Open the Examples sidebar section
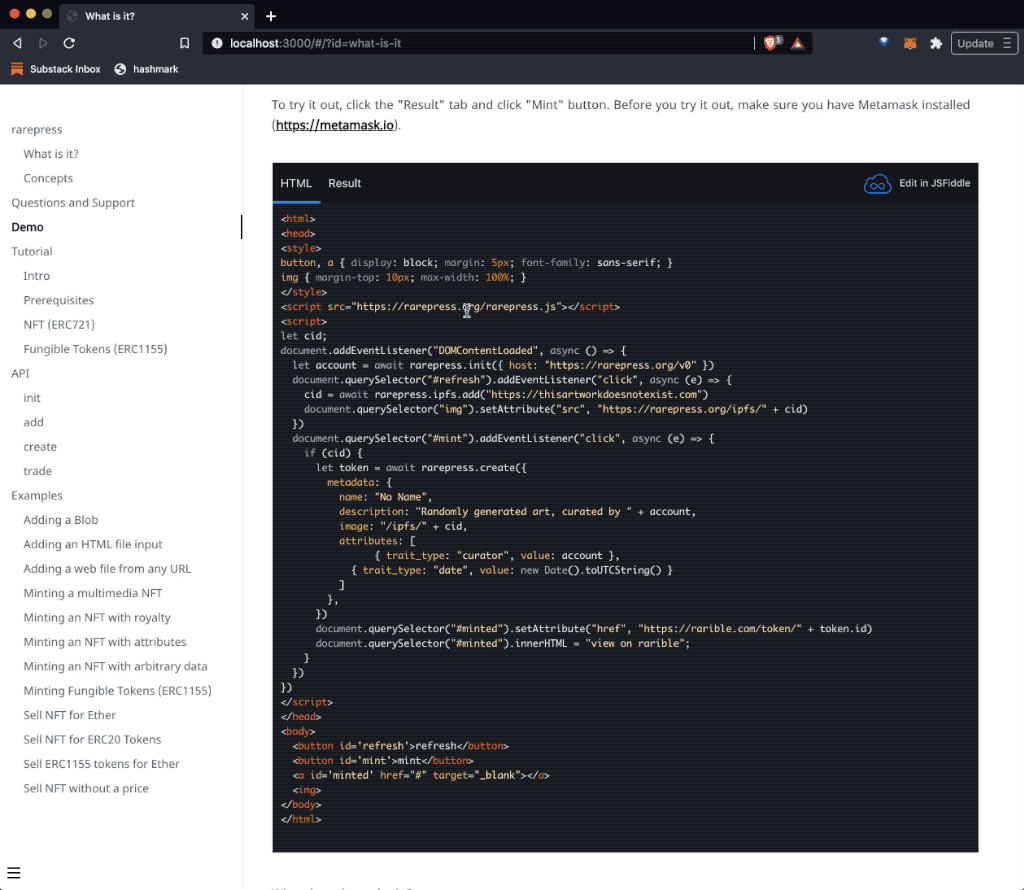This screenshot has height=890, width=1024. 37,496
